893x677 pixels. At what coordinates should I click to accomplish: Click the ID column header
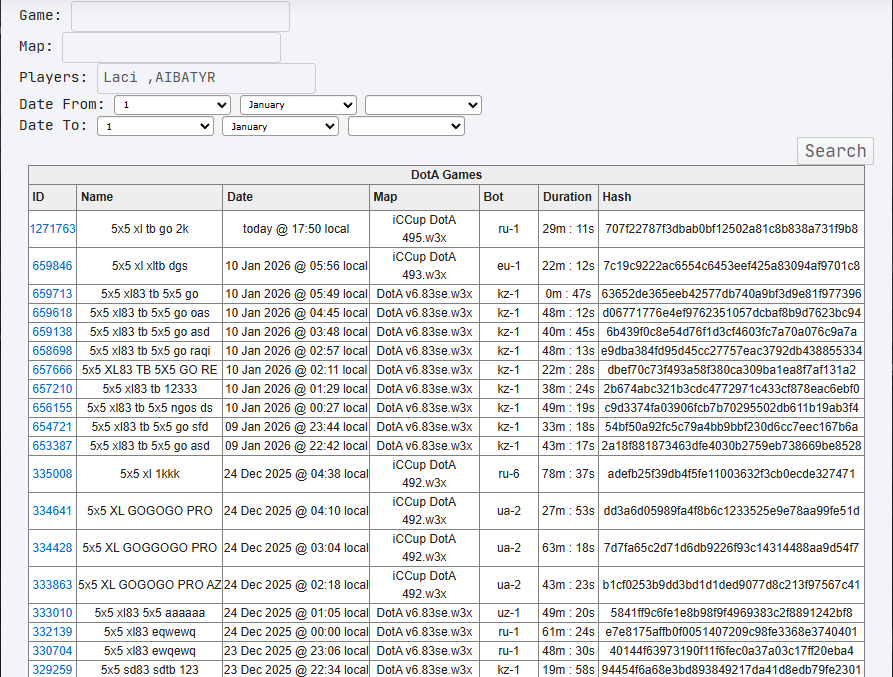coord(52,197)
